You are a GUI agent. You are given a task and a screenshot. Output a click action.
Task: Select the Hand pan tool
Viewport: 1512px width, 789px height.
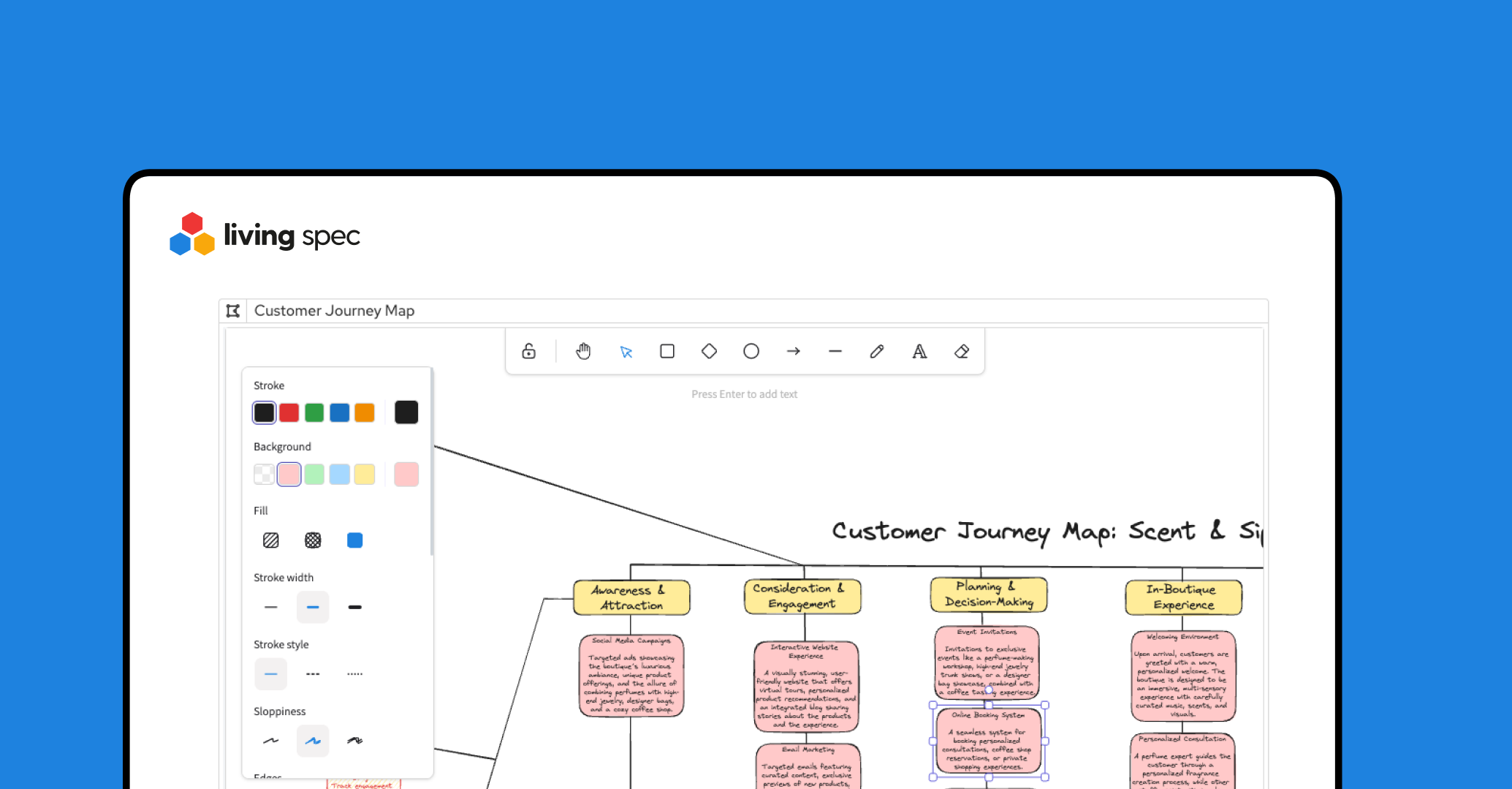point(583,352)
